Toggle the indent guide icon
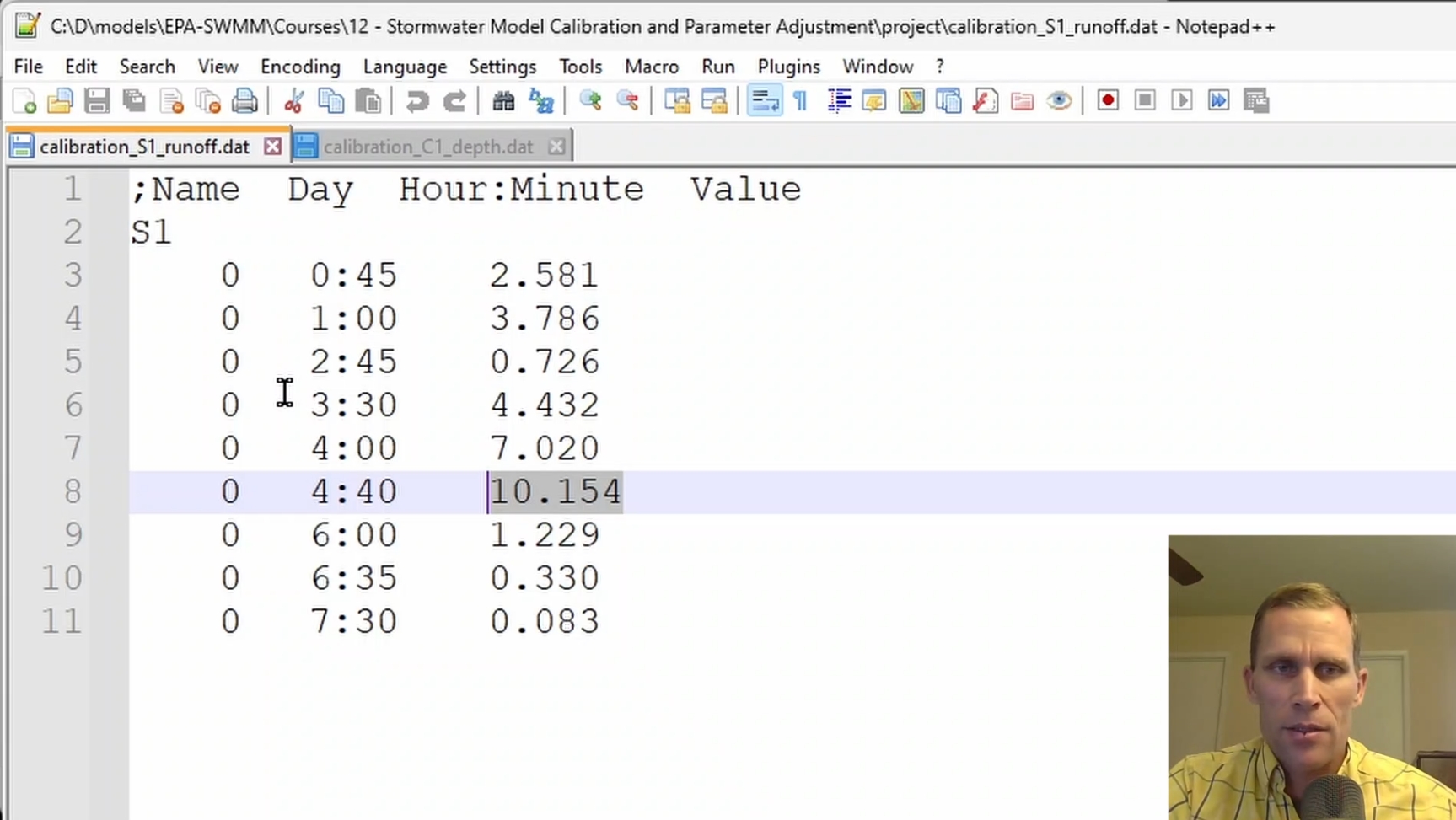Screen dimensions: 1456x820 point(839,101)
